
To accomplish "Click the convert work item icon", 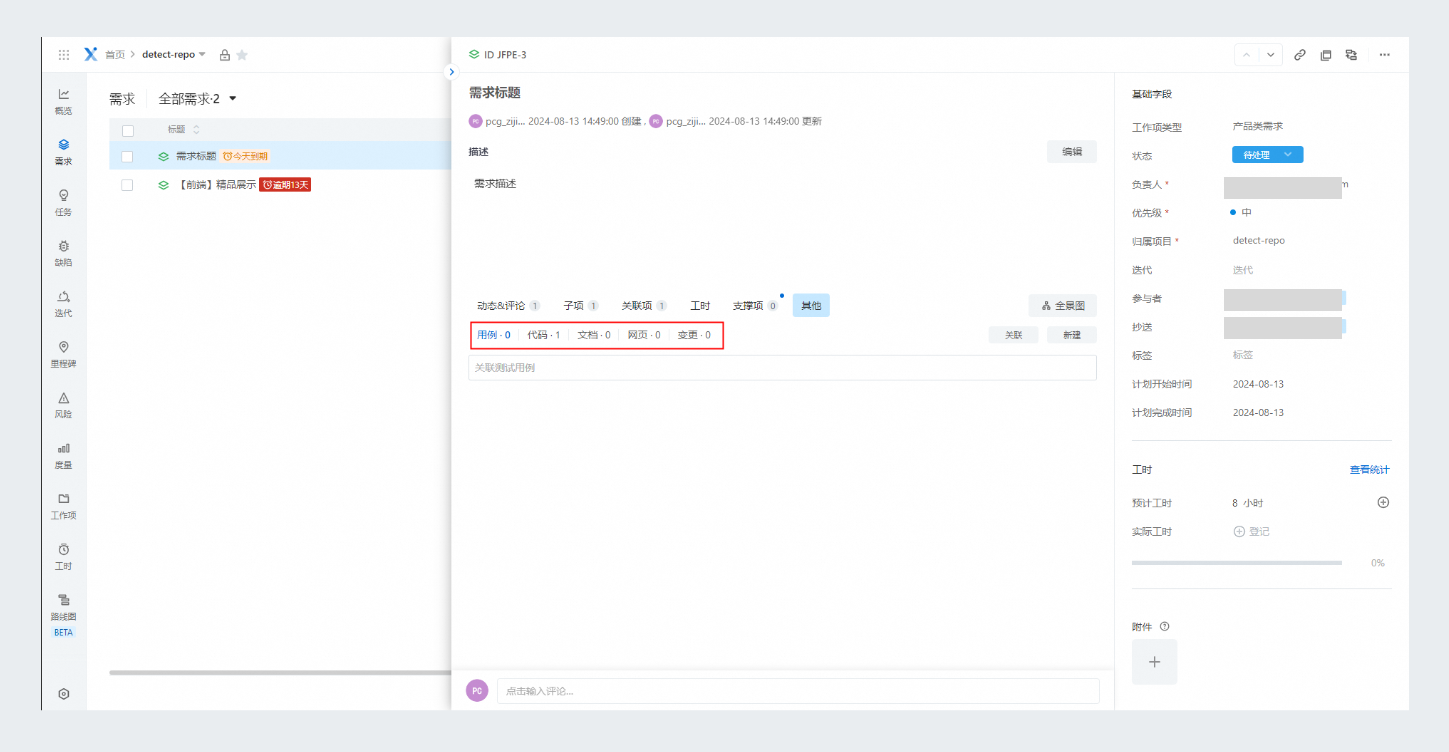I will tap(1351, 55).
